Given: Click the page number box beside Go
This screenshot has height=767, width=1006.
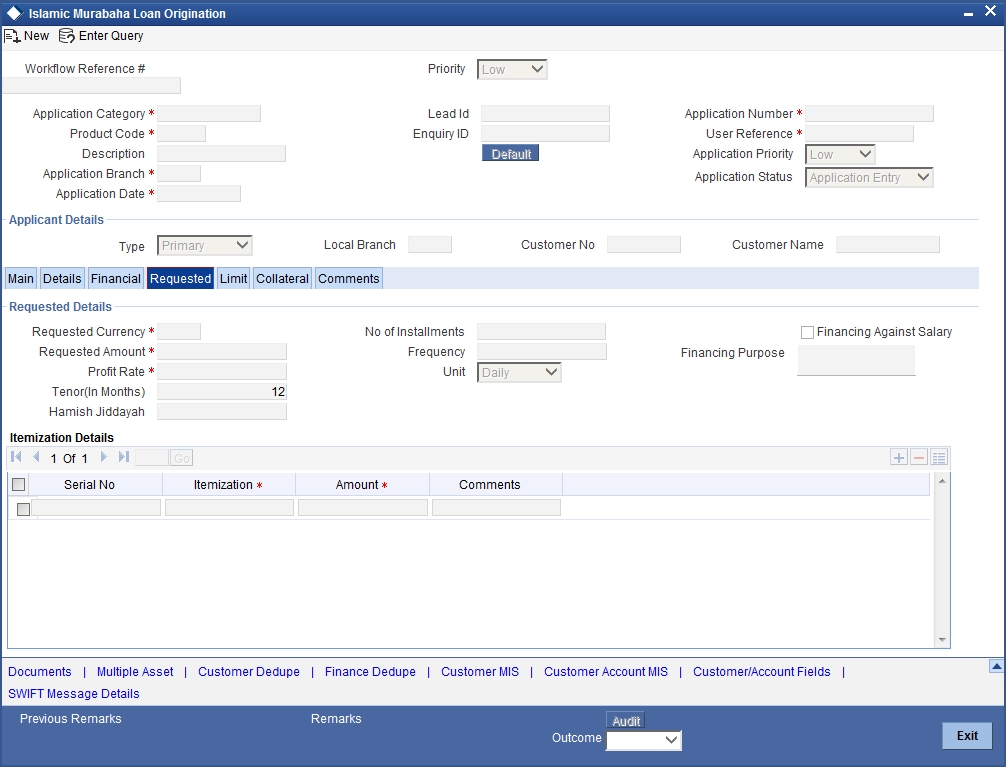Looking at the screenshot, I should pyautogui.click(x=152, y=458).
